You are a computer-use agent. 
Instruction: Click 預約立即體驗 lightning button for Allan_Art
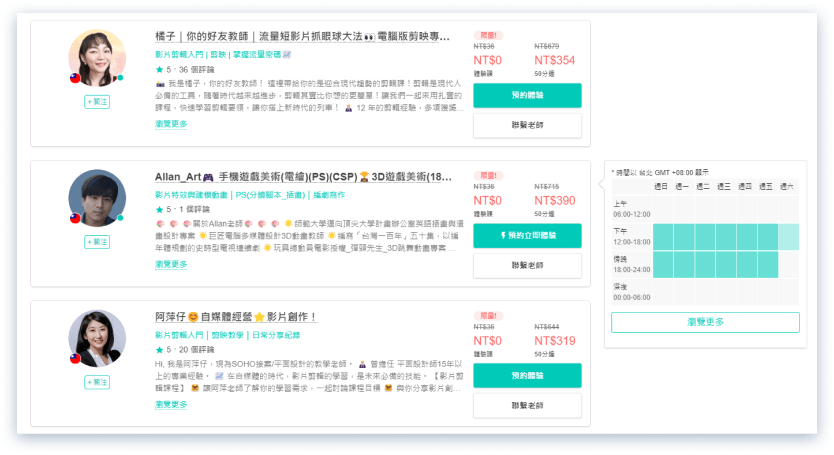(x=526, y=235)
